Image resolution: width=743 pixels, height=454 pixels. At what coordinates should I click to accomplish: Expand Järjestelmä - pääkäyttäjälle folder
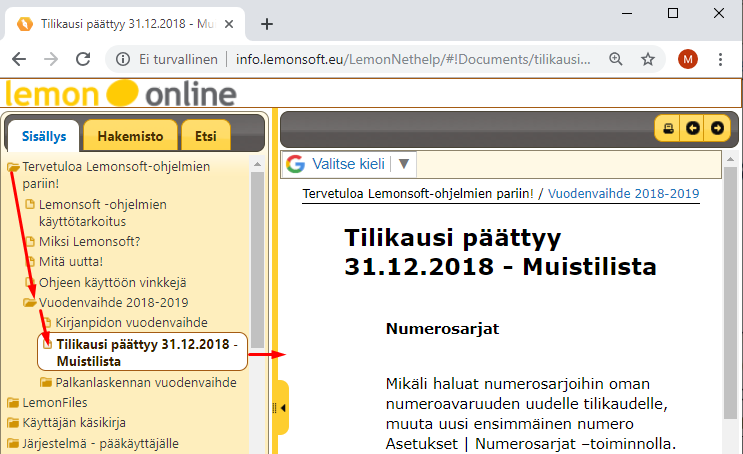pyautogui.click(x=13, y=444)
